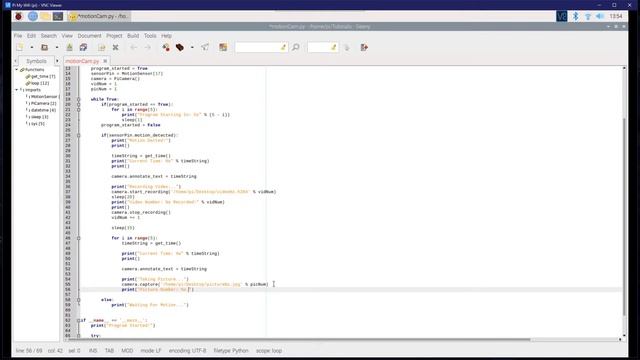Expand the recent files dropdown beside Open
640x360 pixels.
coord(57,47)
